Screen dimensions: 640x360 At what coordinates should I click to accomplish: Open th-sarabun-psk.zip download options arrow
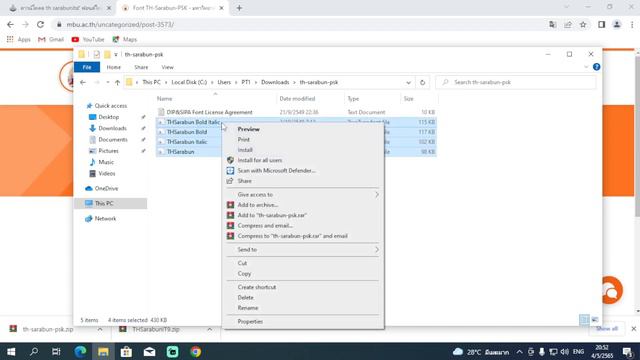point(100,329)
